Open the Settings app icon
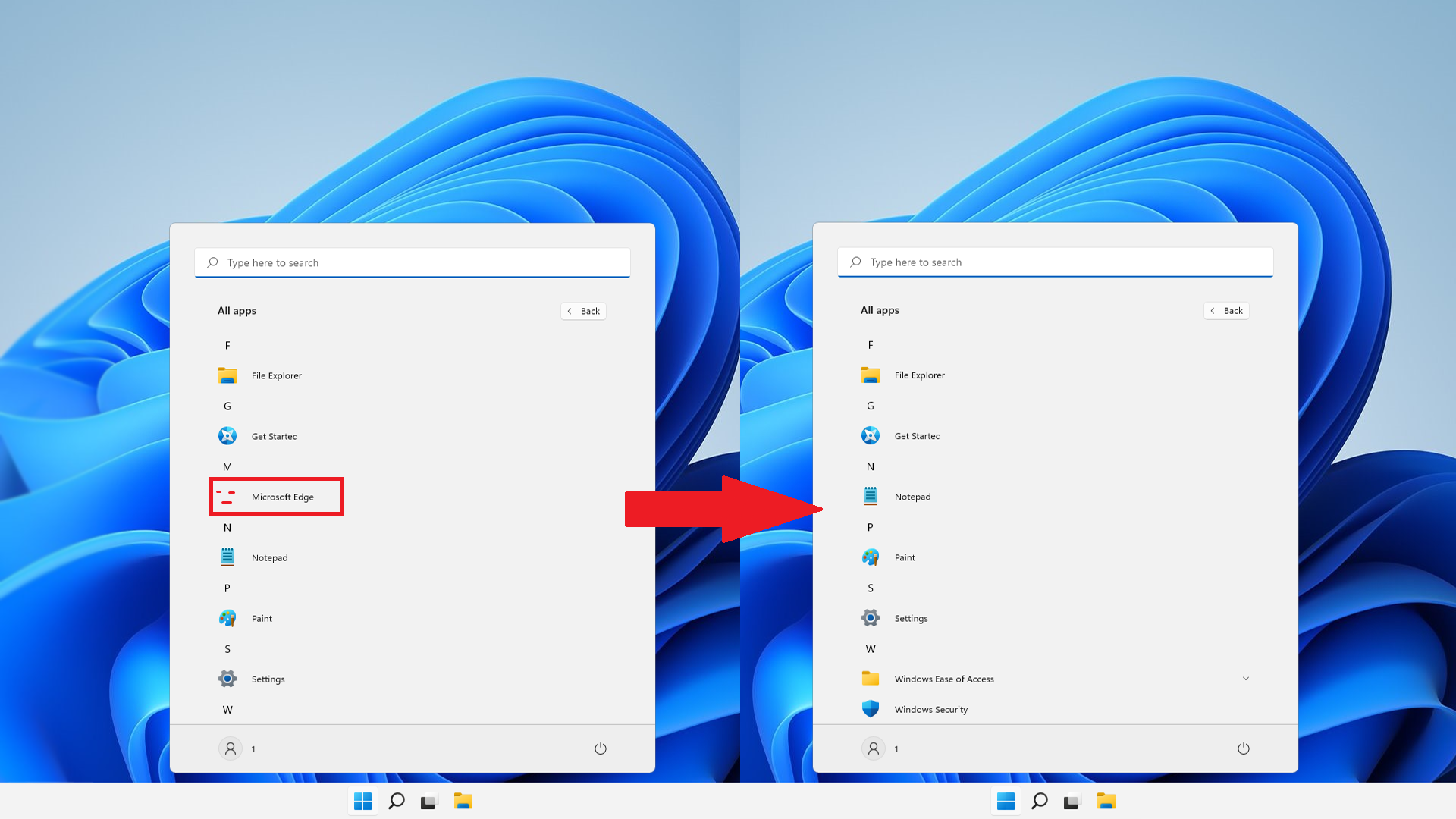The width and height of the screenshot is (1456, 819). click(x=870, y=617)
